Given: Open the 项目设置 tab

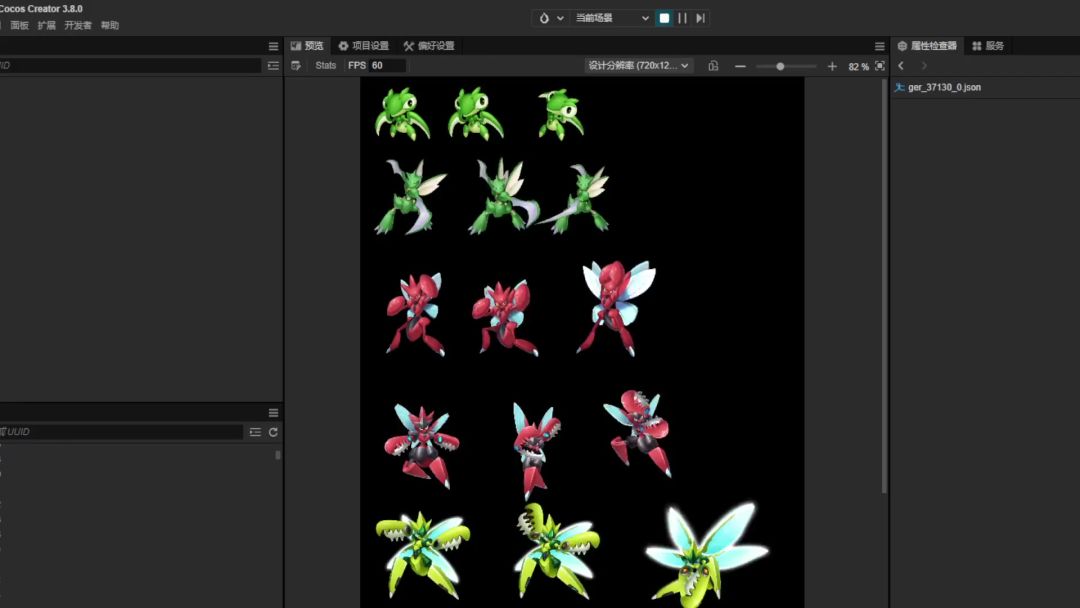Looking at the screenshot, I should pyautogui.click(x=364, y=45).
